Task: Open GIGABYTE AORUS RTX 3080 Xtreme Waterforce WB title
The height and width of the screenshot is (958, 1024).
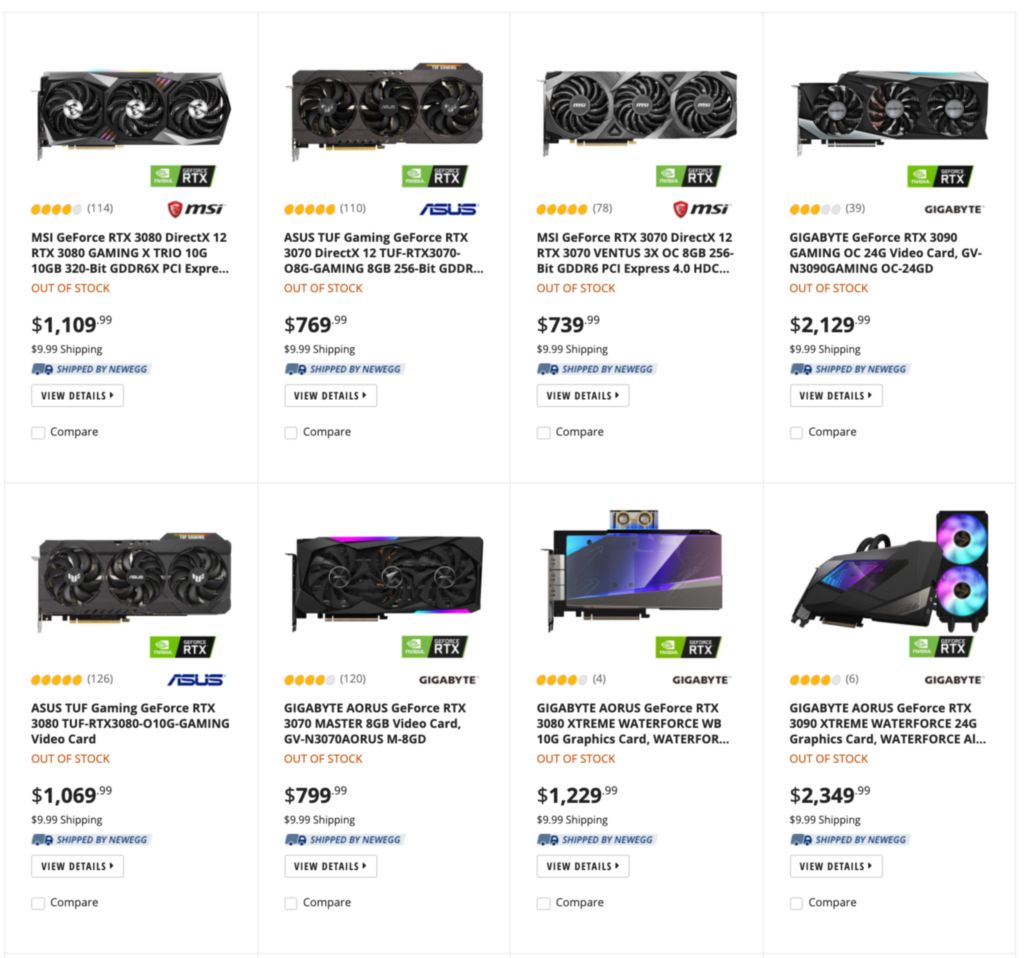Action: 632,723
